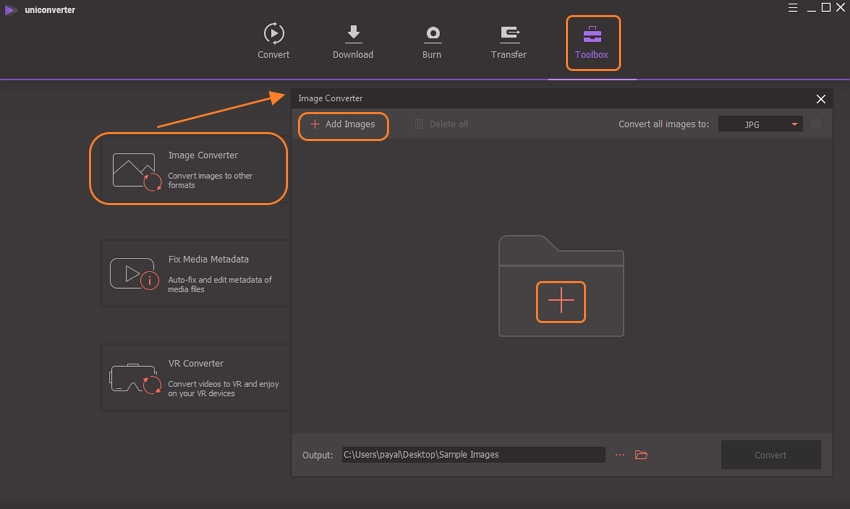Close the Image Converter dialog
This screenshot has width=850, height=509.
click(821, 99)
